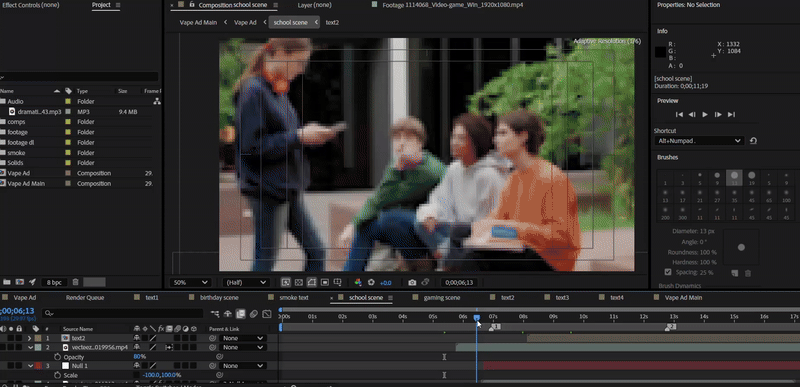Toggle hide shy layers switch
Image resolution: width=800 pixels, height=387 pixels.
[x=228, y=314]
